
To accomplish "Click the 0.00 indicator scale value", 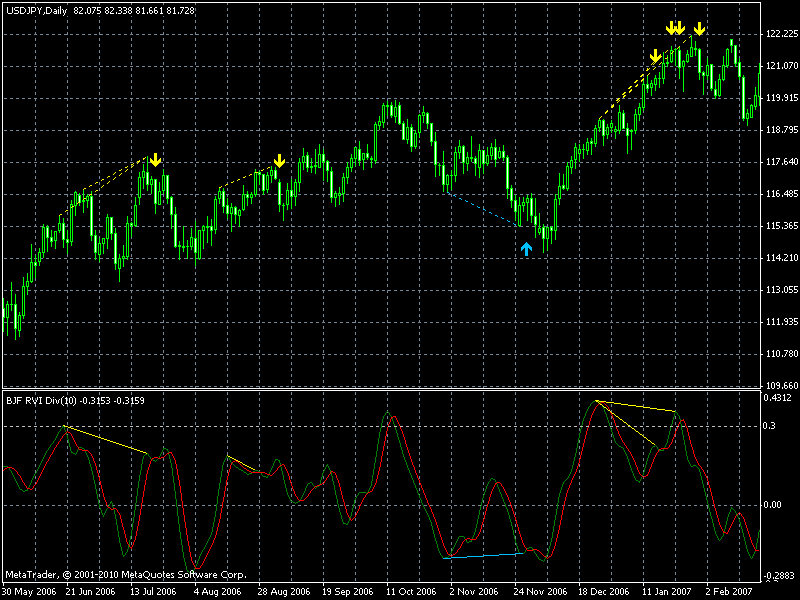I will tap(772, 505).
